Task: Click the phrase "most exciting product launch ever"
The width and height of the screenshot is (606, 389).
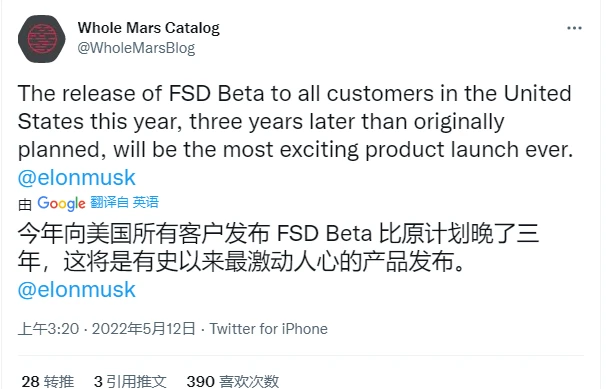Action: (x=398, y=150)
